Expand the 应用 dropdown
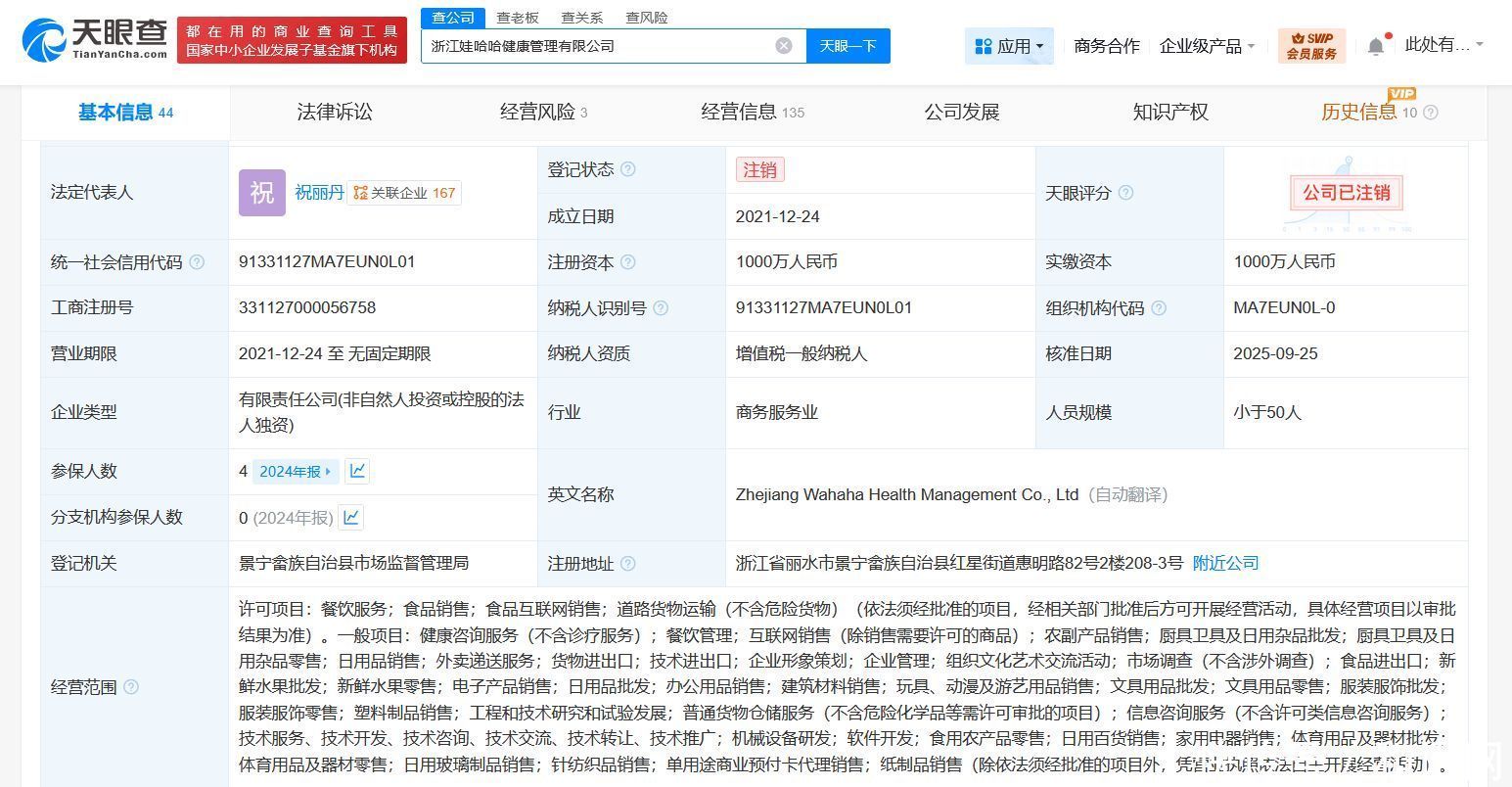Screen dimensions: 1512x787 tap(1010, 46)
